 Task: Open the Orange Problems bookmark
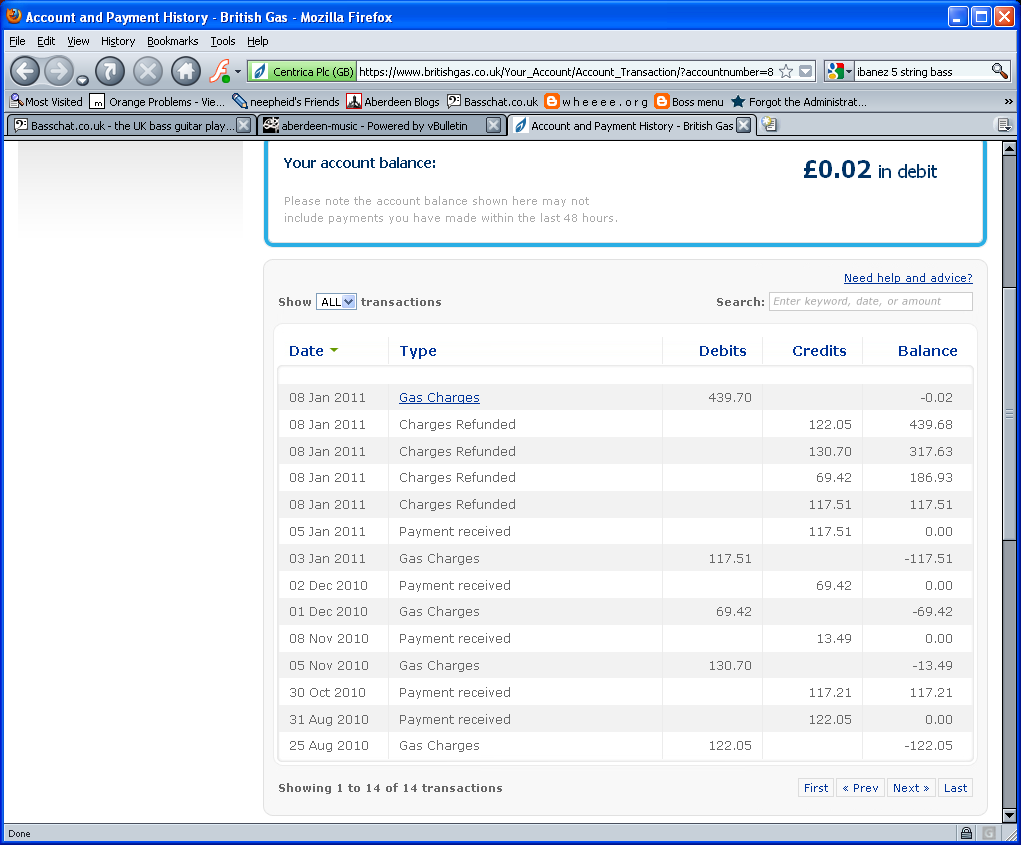pos(157,102)
